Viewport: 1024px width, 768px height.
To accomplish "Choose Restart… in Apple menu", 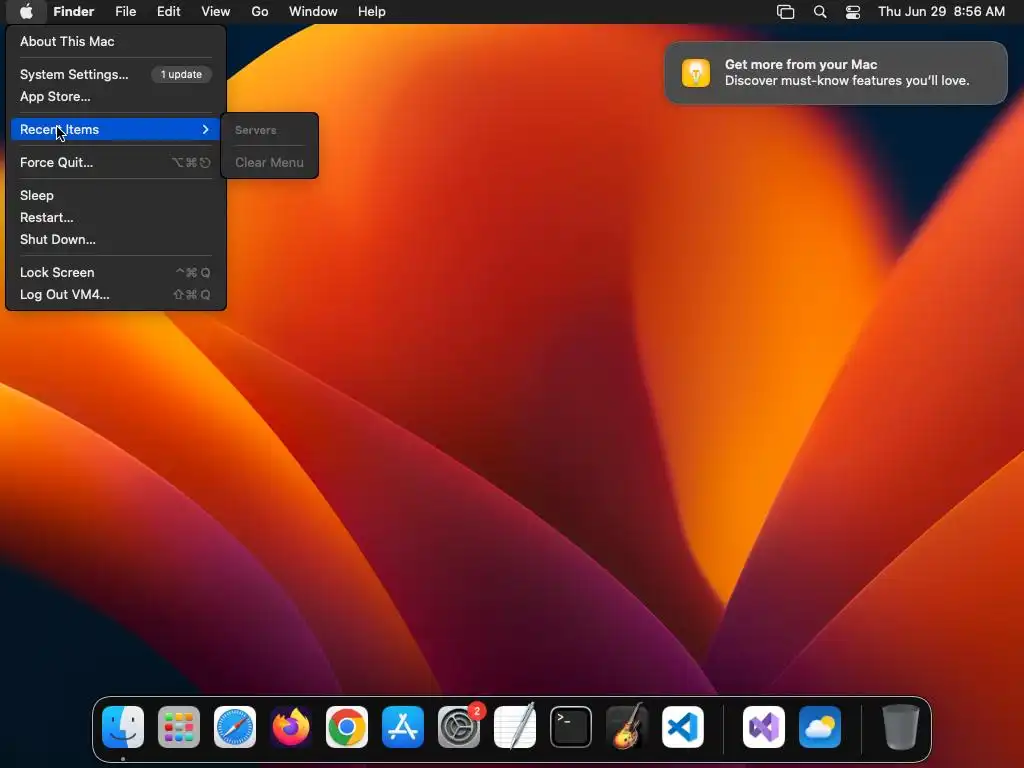I will (116, 217).
